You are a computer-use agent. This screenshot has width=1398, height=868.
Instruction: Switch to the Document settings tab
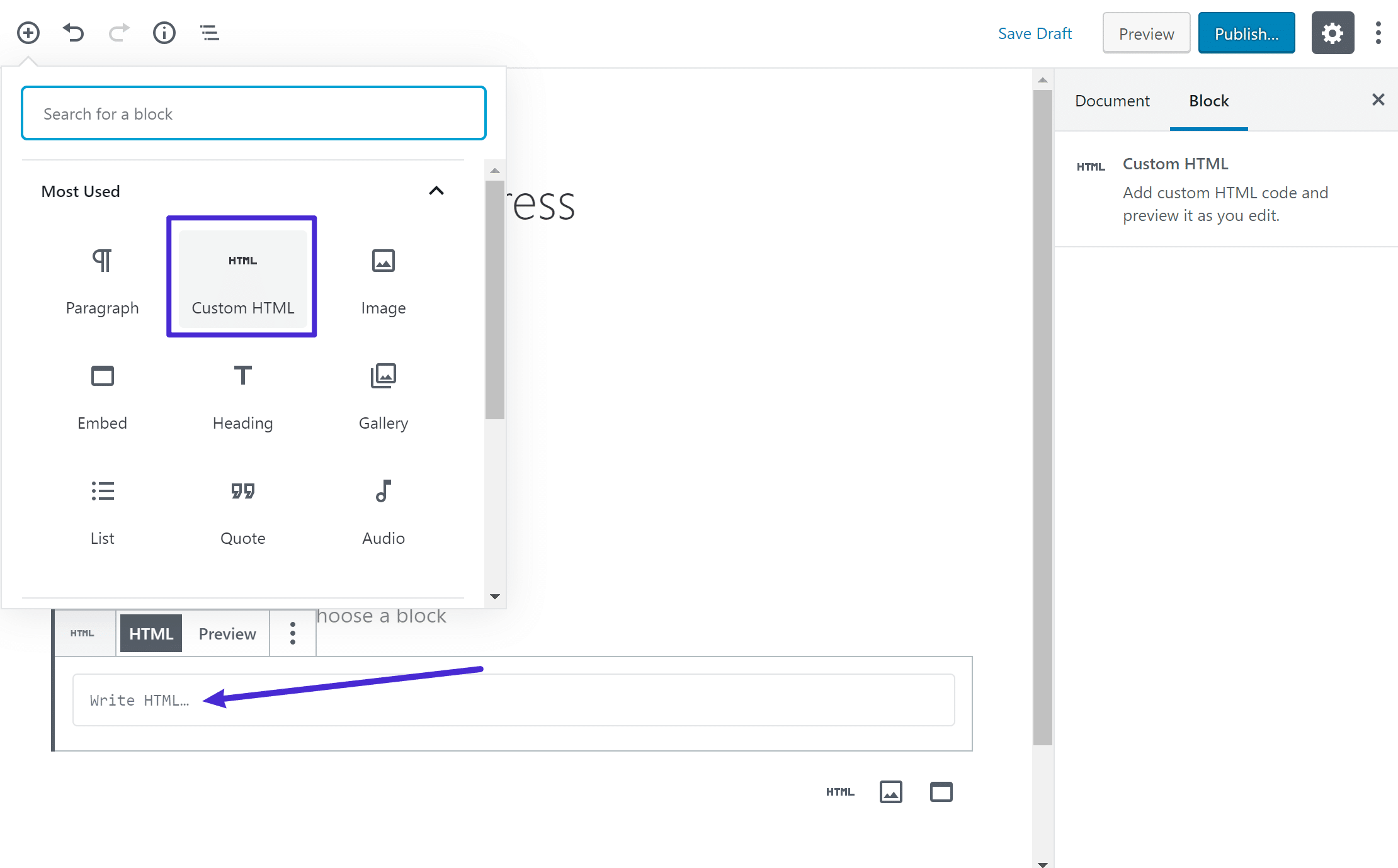pos(1113,100)
